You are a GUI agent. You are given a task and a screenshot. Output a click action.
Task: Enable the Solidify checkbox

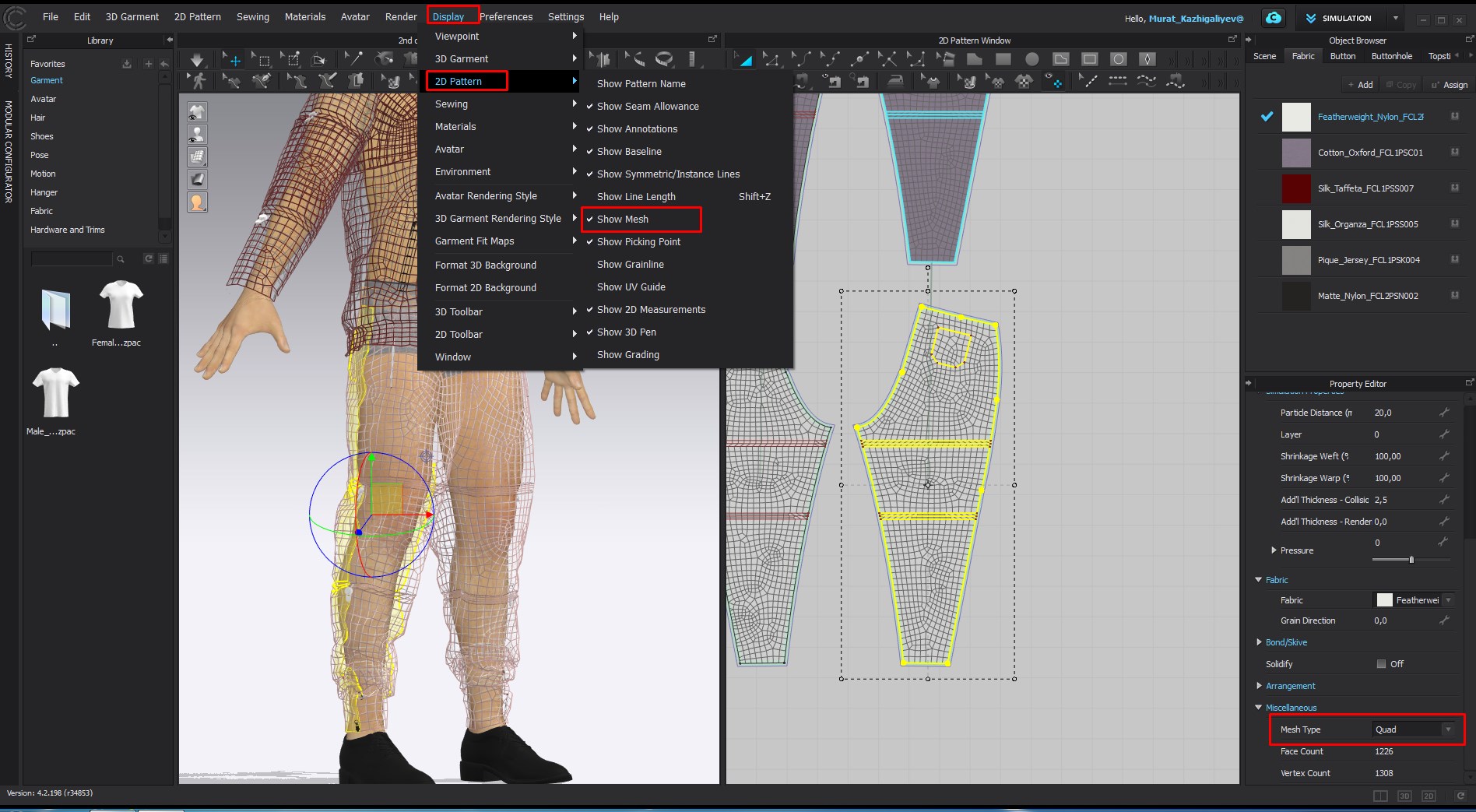1381,664
